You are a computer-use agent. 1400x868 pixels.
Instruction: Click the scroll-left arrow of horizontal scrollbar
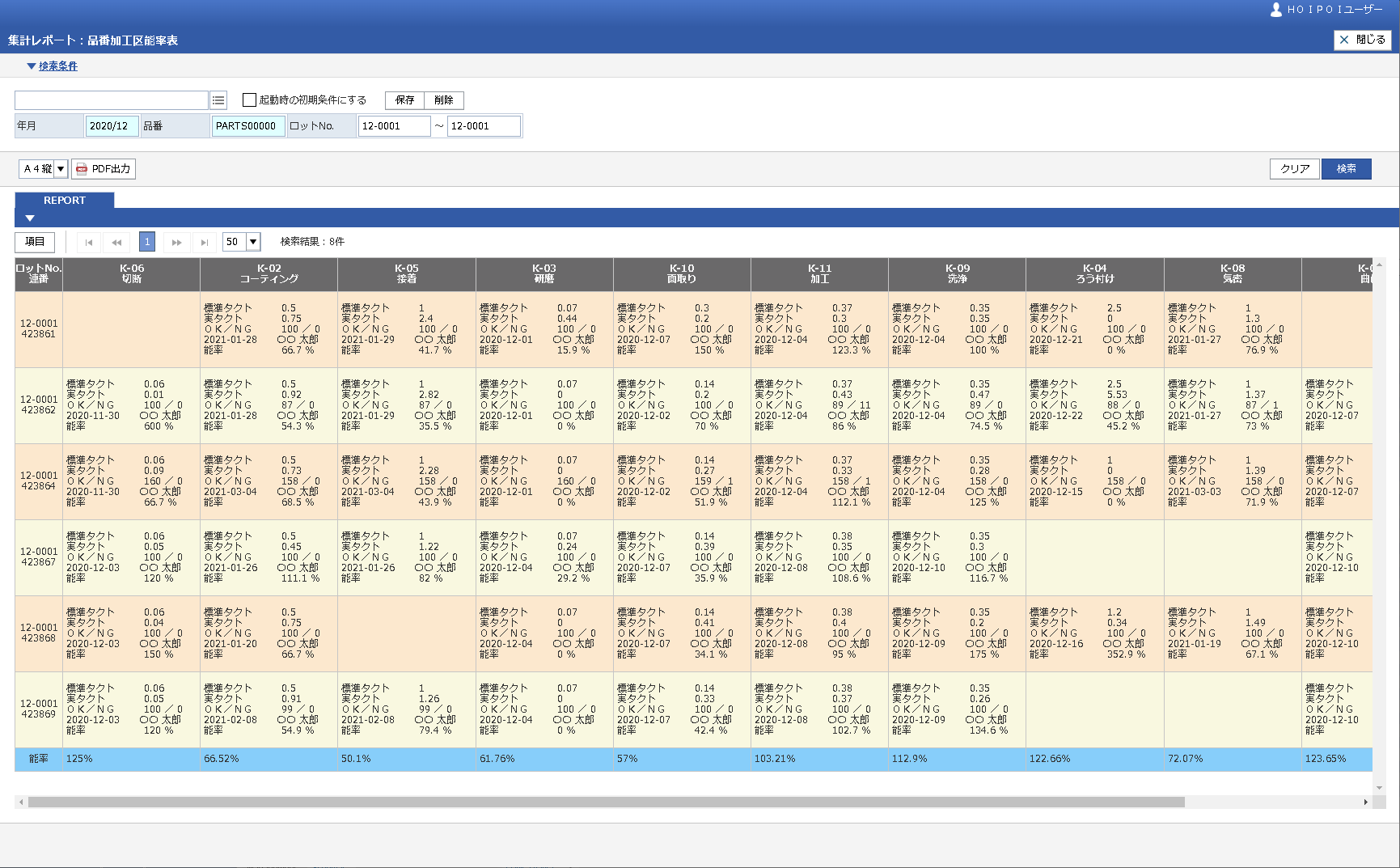(20, 802)
